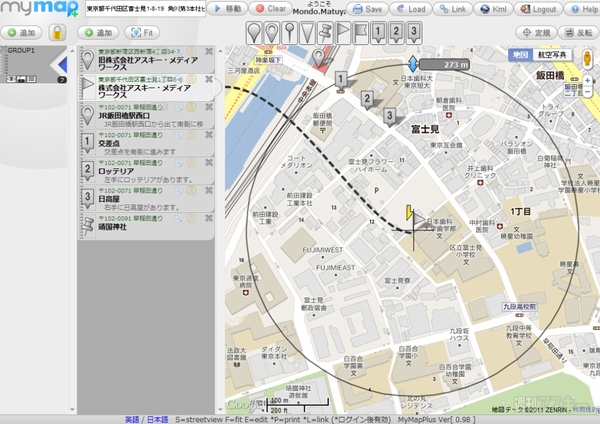
Task: Click the Save button
Action: coord(367,9)
